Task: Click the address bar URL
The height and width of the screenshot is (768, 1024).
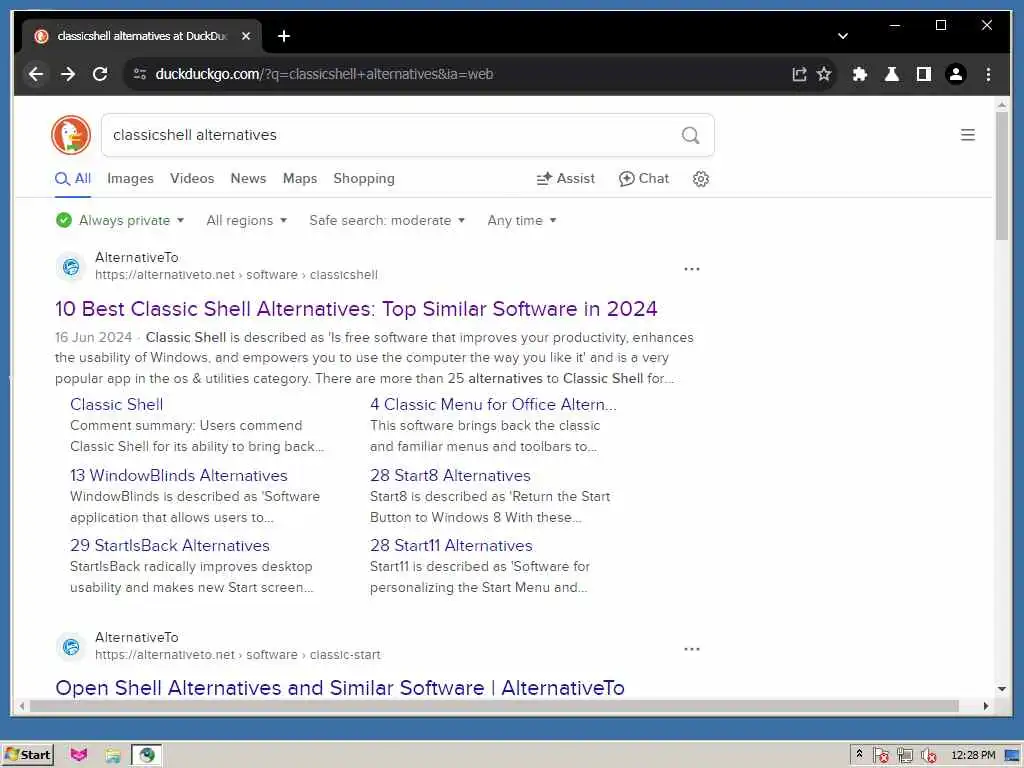Action: point(324,74)
